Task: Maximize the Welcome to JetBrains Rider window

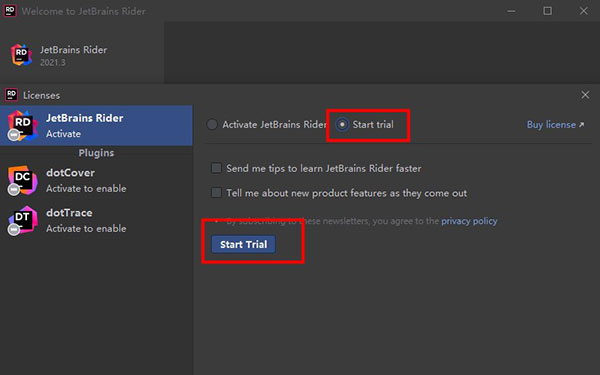Action: pos(548,11)
